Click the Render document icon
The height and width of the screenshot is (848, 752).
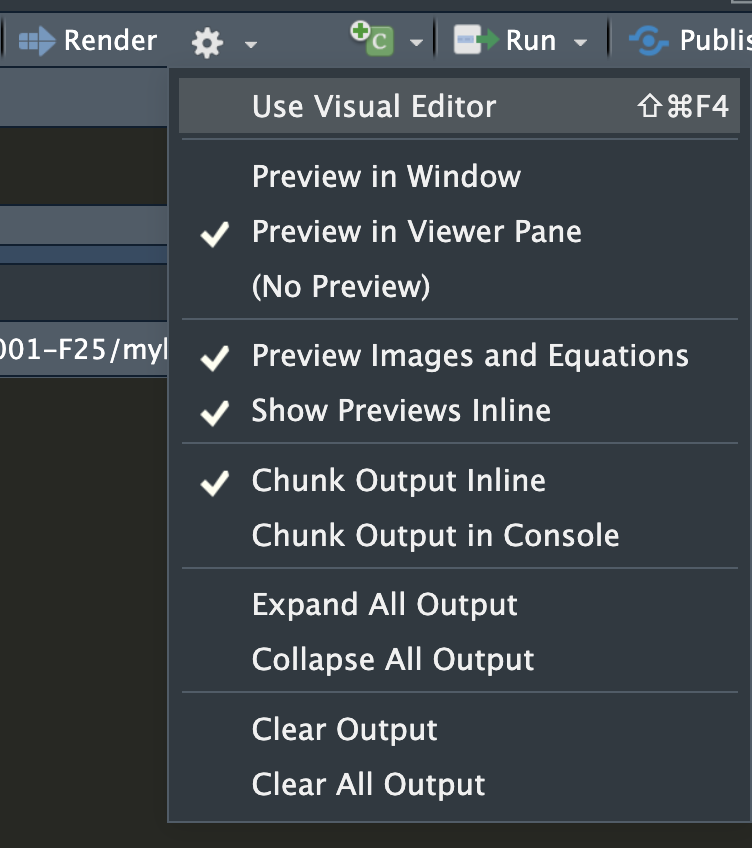point(37,41)
